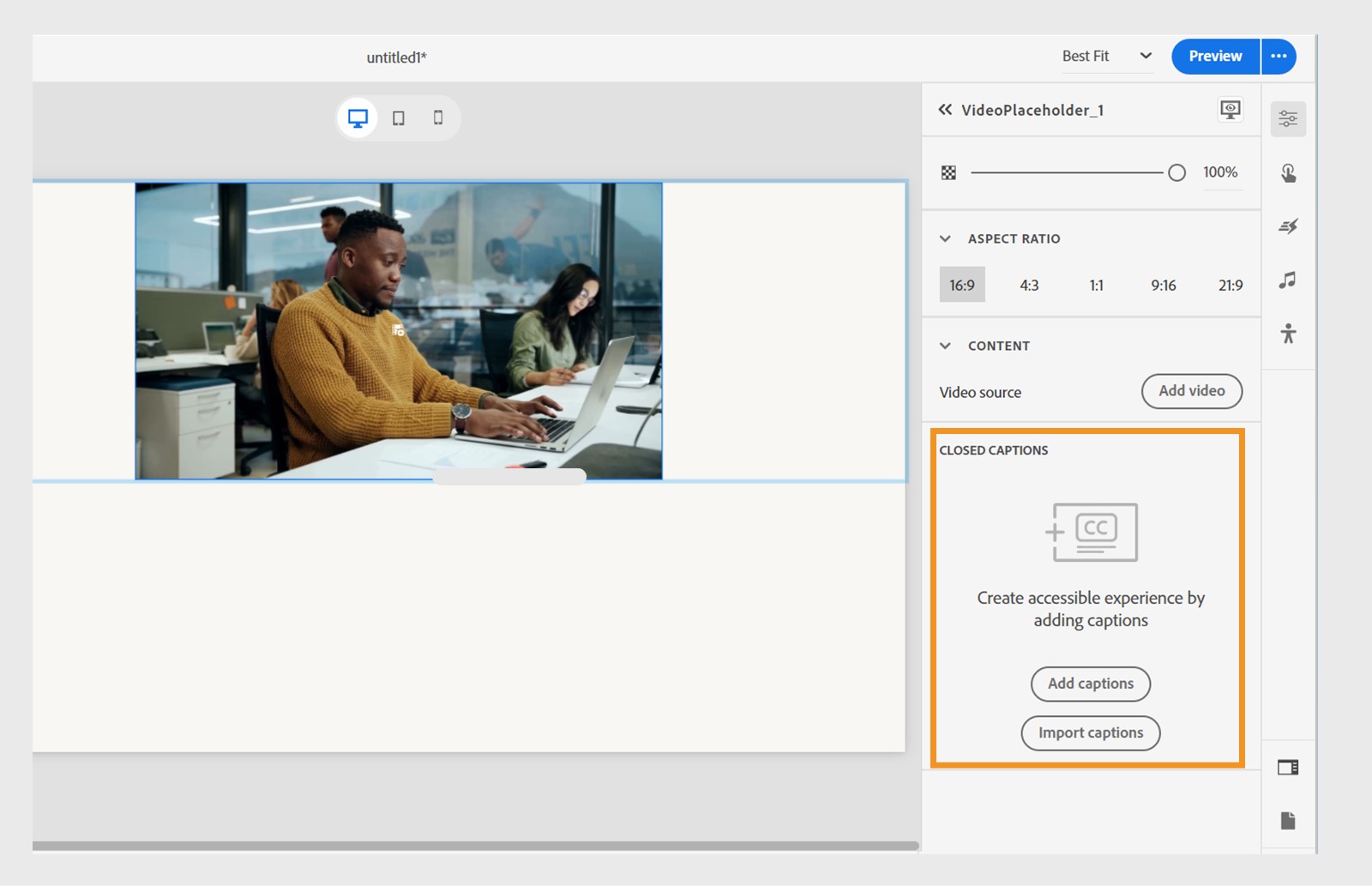Select the Interactions touch icon in right sidebar
The image size is (1372, 886).
point(1288,172)
